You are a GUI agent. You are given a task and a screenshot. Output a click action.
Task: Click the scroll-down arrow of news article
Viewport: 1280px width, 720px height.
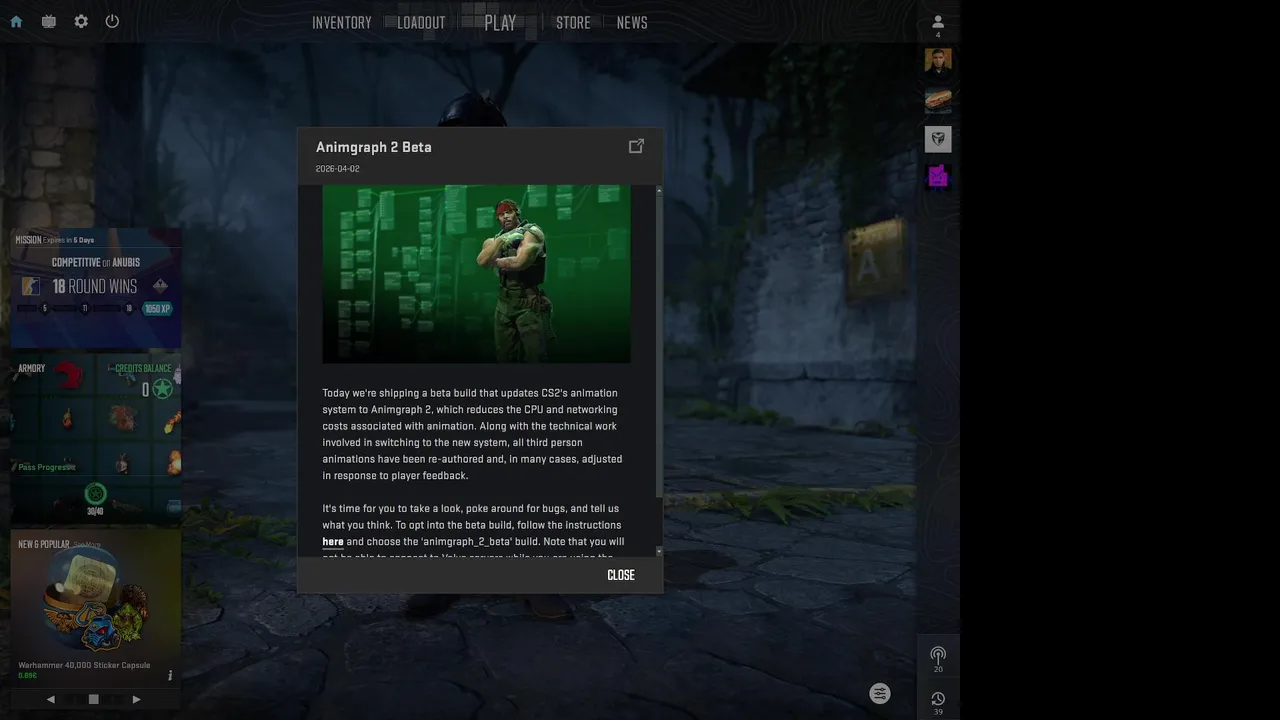pos(658,551)
